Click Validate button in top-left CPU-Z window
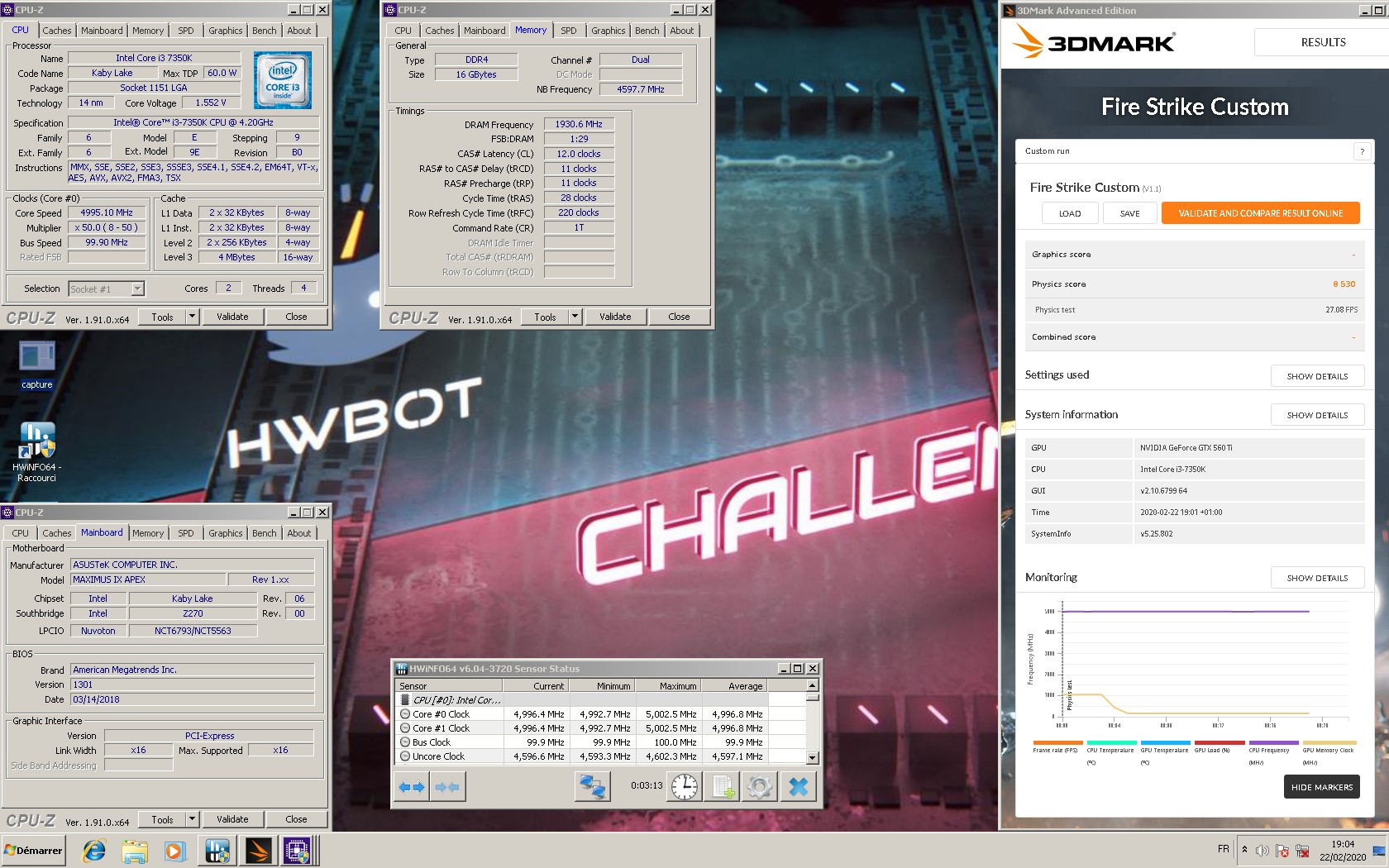Screen dimensions: 1389x868 point(232,317)
